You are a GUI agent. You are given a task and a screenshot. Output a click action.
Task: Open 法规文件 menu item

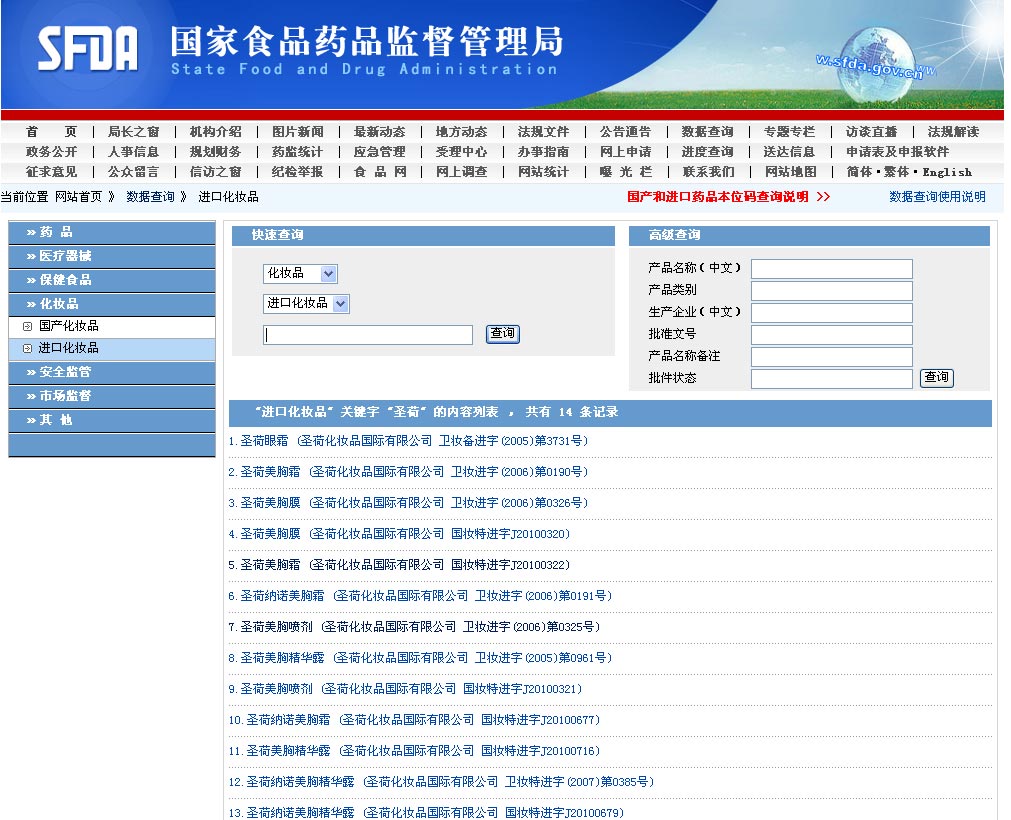point(544,132)
